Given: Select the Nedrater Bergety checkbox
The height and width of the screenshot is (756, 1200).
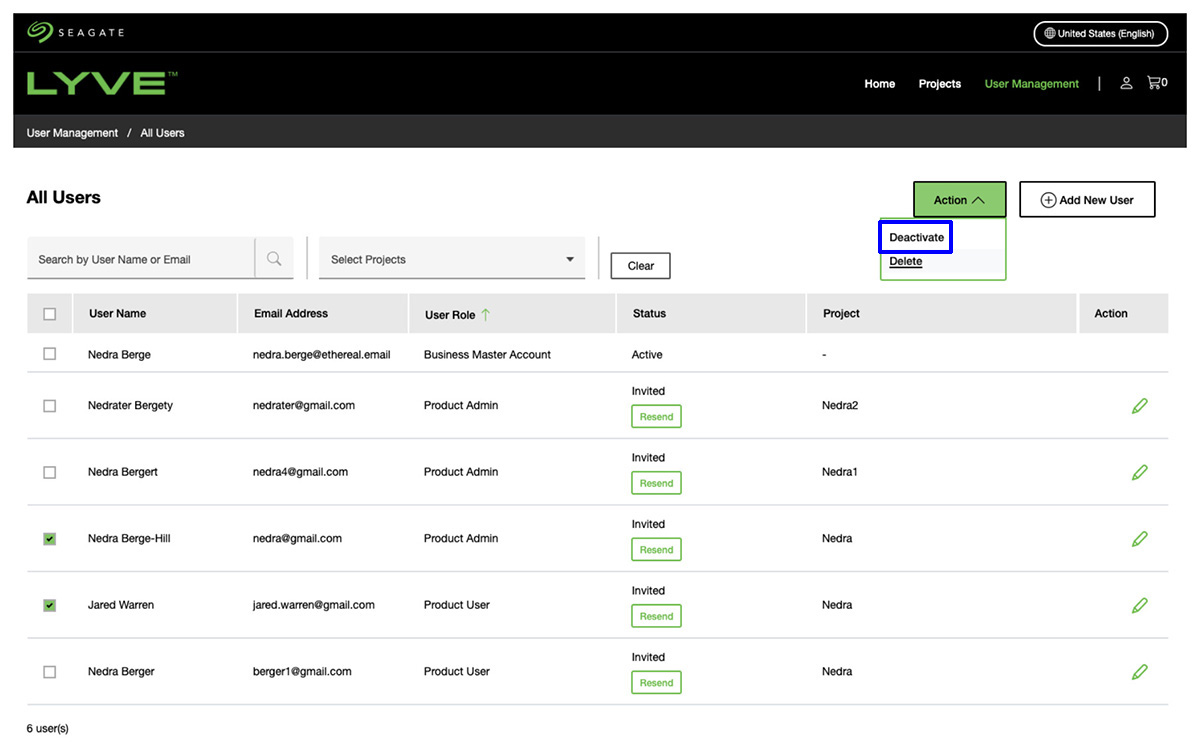Looking at the screenshot, I should [x=50, y=406].
